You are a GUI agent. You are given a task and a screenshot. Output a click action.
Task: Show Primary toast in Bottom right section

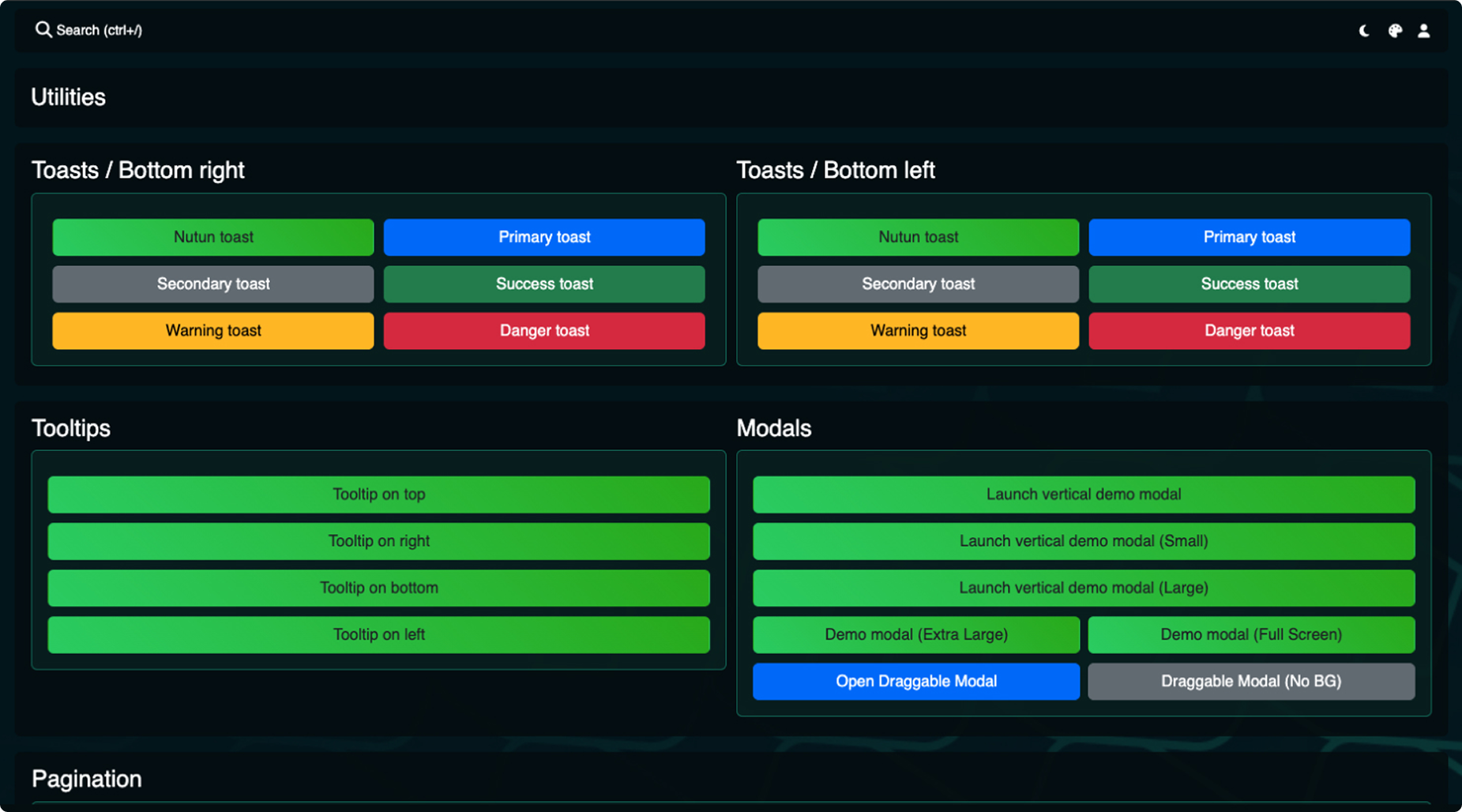(544, 237)
